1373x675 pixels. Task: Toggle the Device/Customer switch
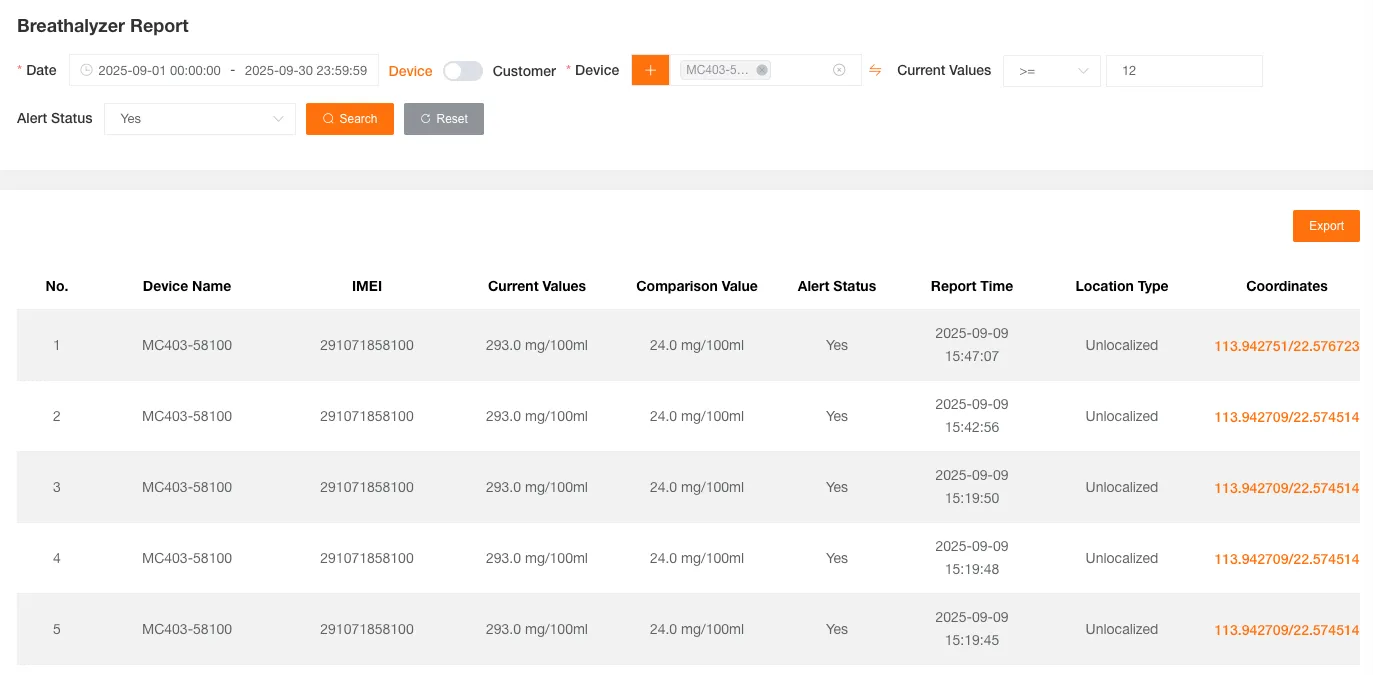[463, 71]
